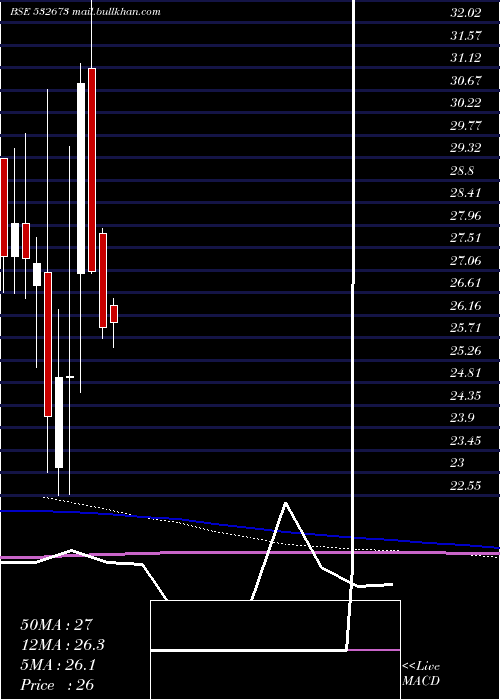Click the 28.41 price axis label
Screen dimensions: 500x700
click(466, 193)
